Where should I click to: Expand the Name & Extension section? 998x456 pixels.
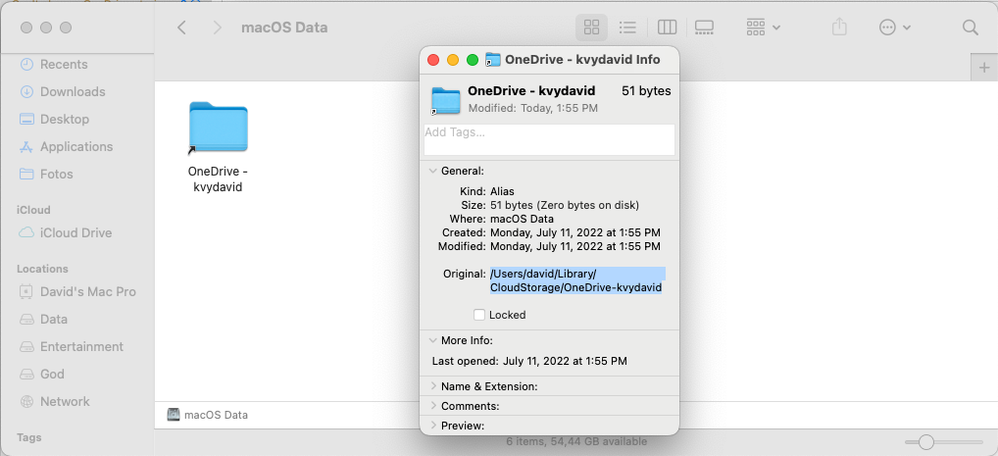pyautogui.click(x=433, y=386)
